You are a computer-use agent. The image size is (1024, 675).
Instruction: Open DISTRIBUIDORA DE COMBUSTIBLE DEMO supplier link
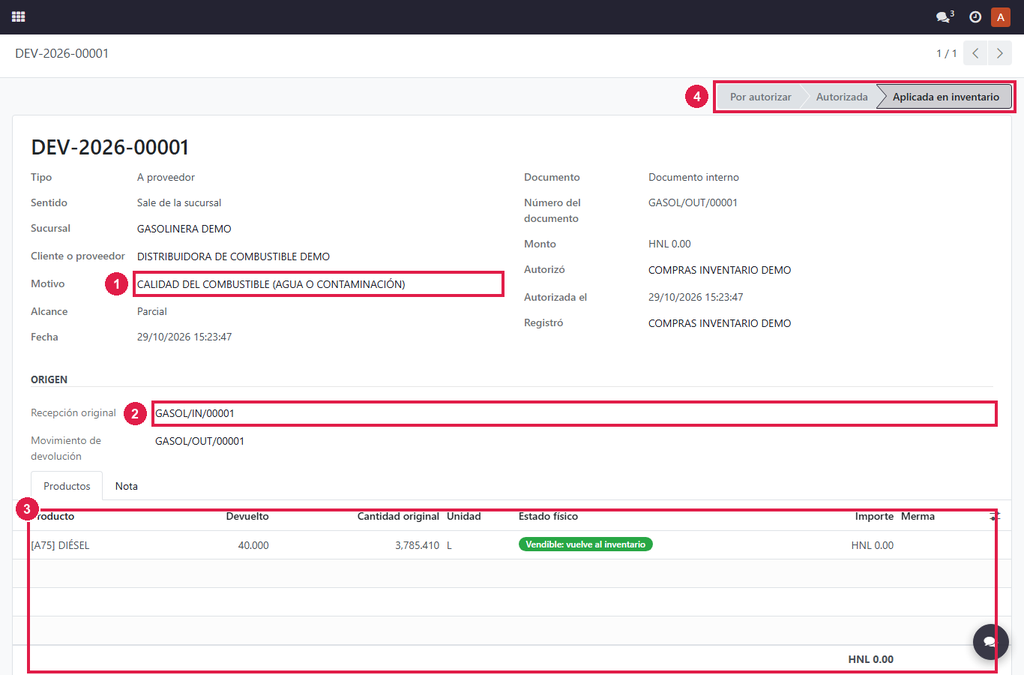point(233,257)
